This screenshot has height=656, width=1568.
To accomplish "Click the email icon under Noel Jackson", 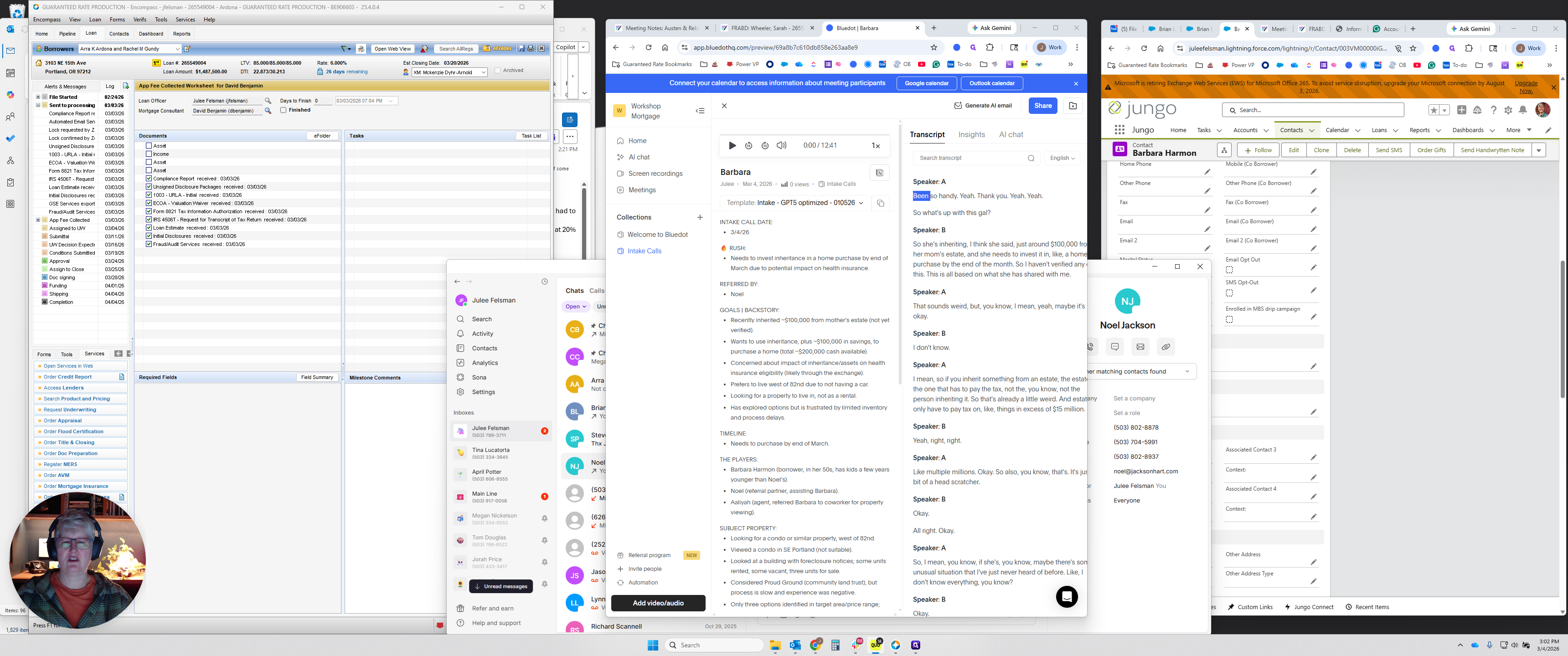I will 1140,347.
